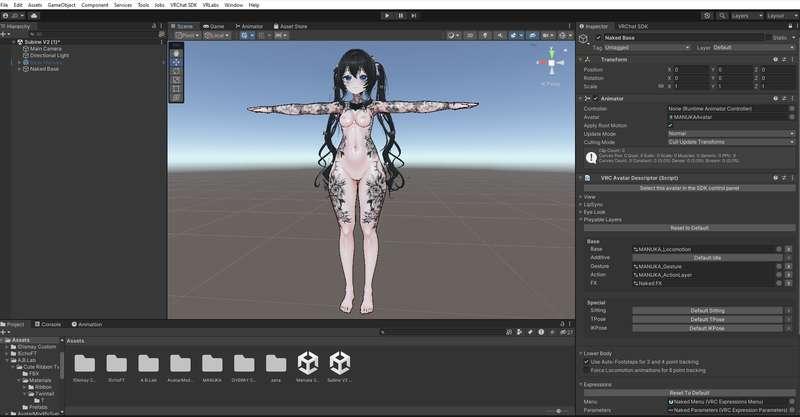Click Reset to Default under Playable Layers

point(689,228)
